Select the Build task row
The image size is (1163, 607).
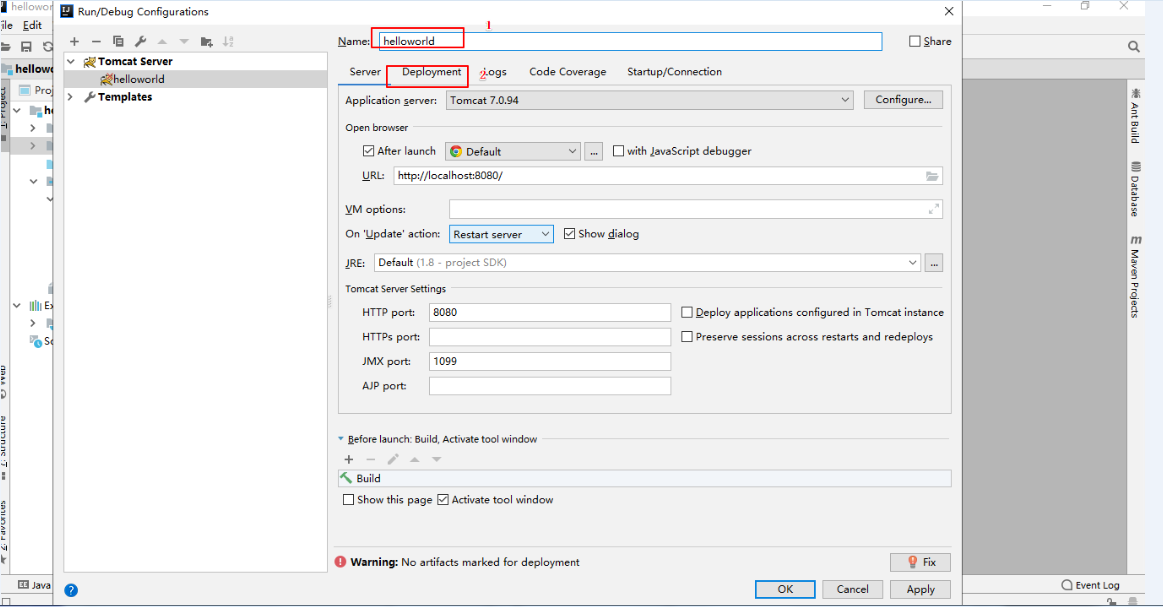pyautogui.click(x=645, y=479)
